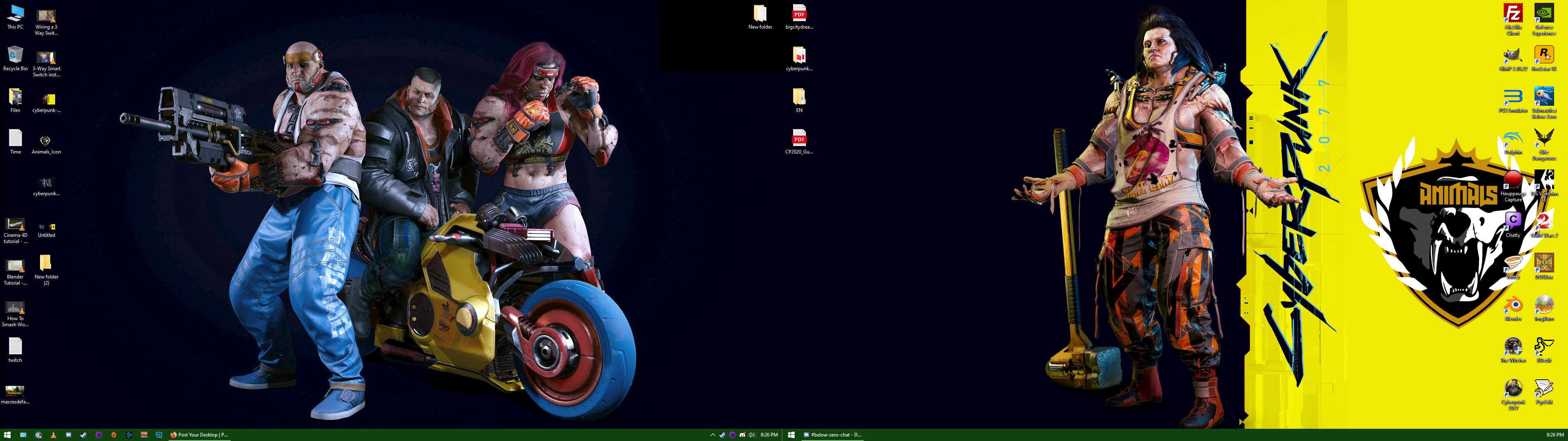Select the Blender desktop shortcut
The image size is (1568, 441).
coord(1513,309)
